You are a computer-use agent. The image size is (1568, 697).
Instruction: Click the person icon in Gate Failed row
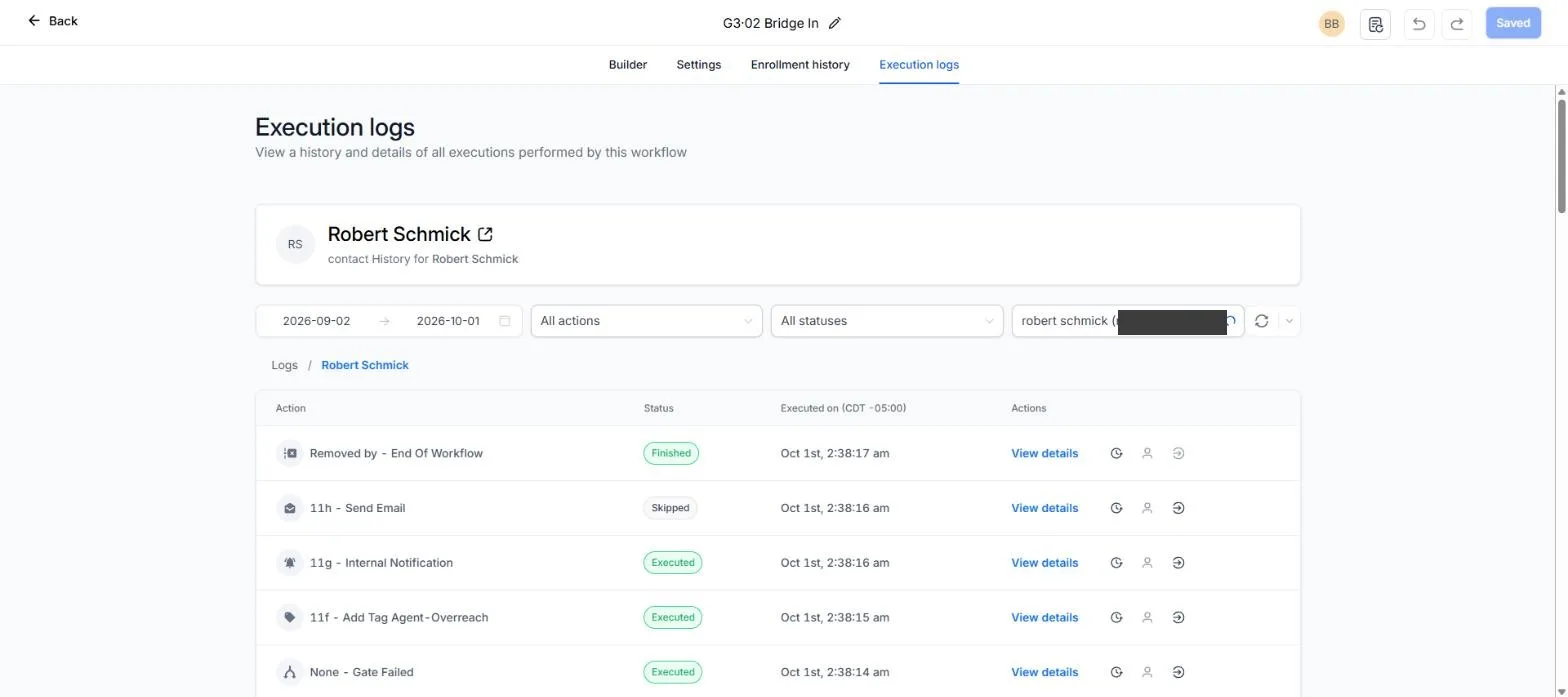tap(1147, 672)
